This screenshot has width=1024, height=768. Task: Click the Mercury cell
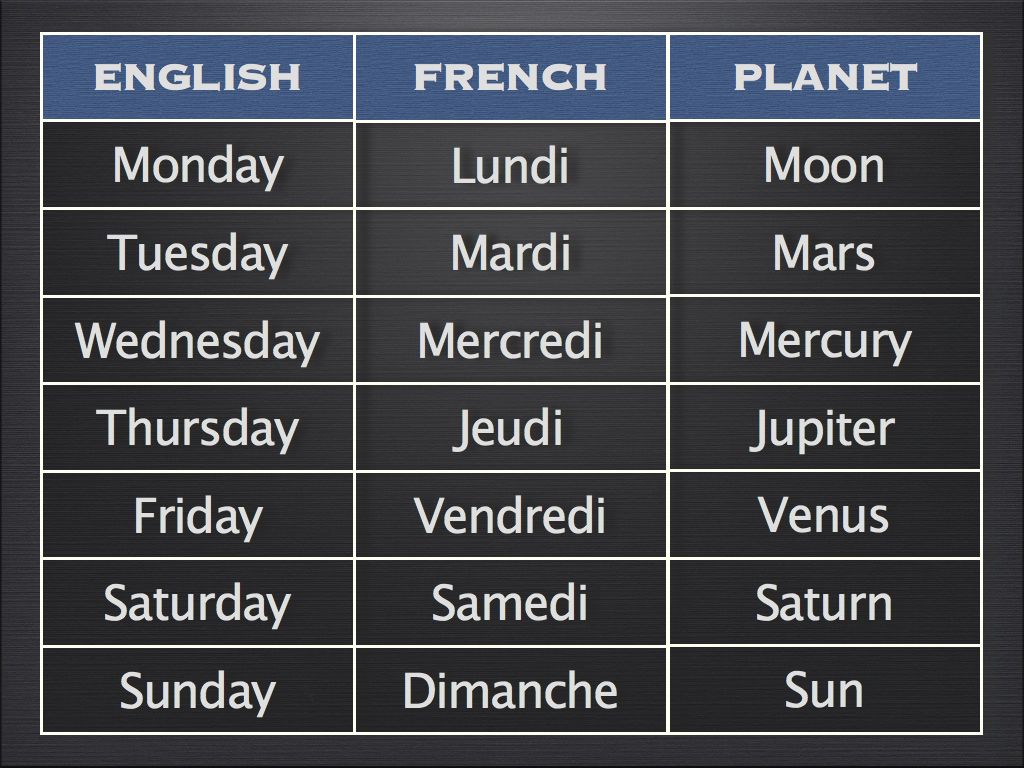tap(825, 340)
